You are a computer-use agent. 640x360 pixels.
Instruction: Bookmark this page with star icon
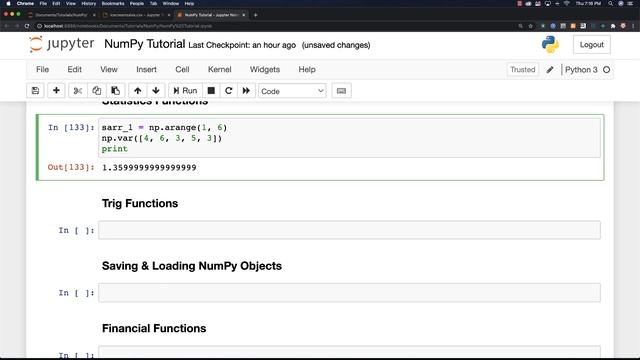[x=531, y=26]
